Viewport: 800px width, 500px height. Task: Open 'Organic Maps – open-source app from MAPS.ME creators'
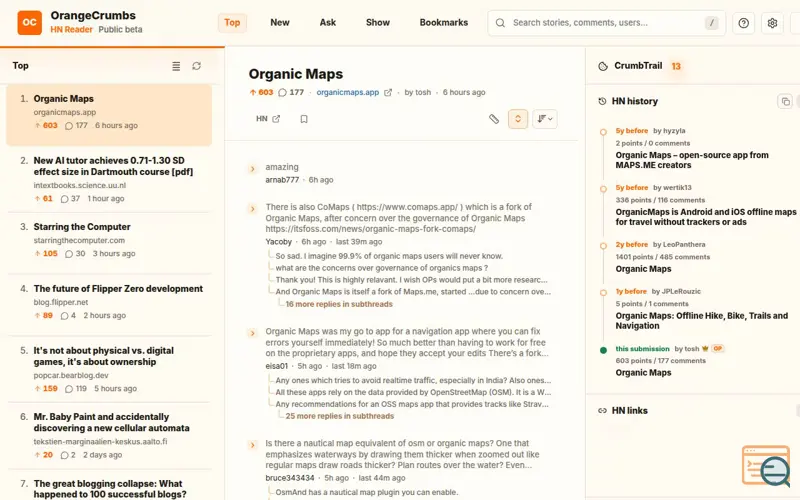[x=692, y=160]
